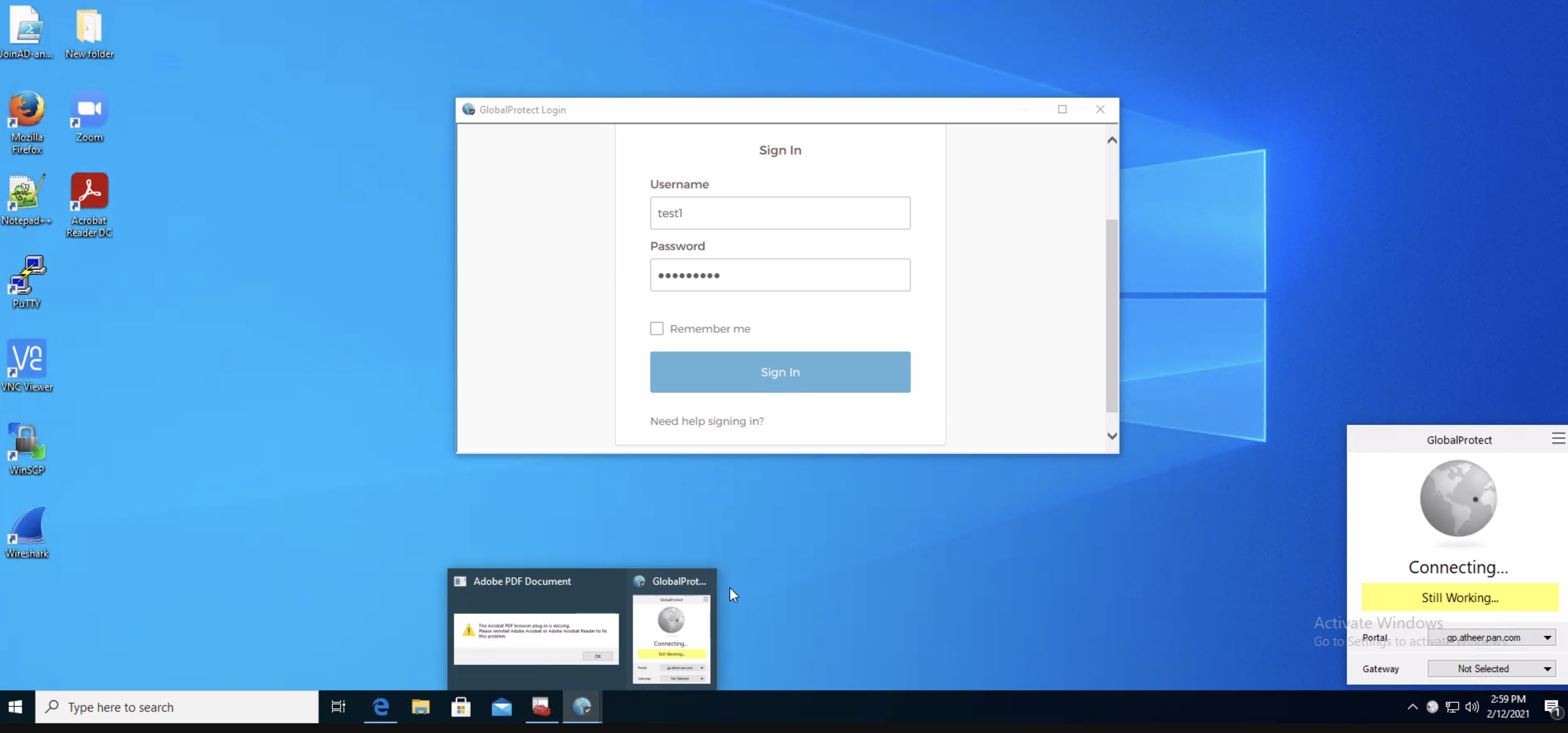Click the GlobalProtect globe taskbar icon
The height and width of the screenshot is (733, 1568).
[x=582, y=706]
